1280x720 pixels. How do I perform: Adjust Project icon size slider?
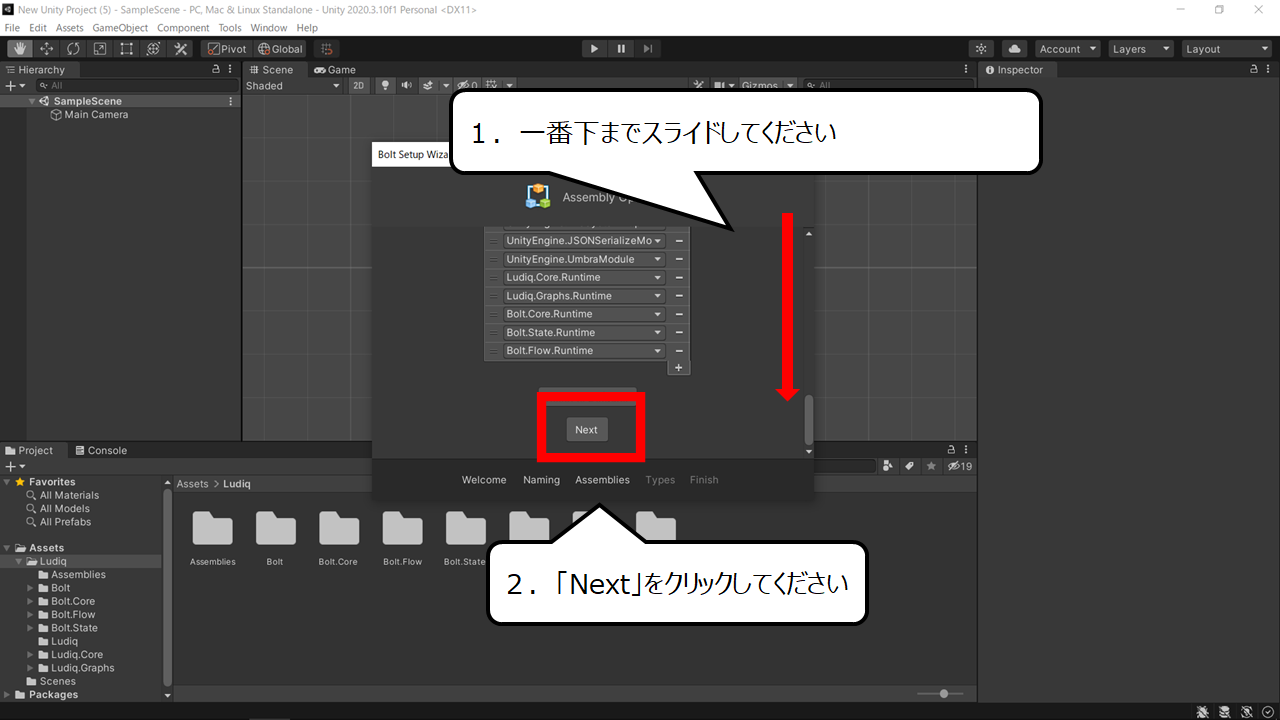(x=943, y=693)
